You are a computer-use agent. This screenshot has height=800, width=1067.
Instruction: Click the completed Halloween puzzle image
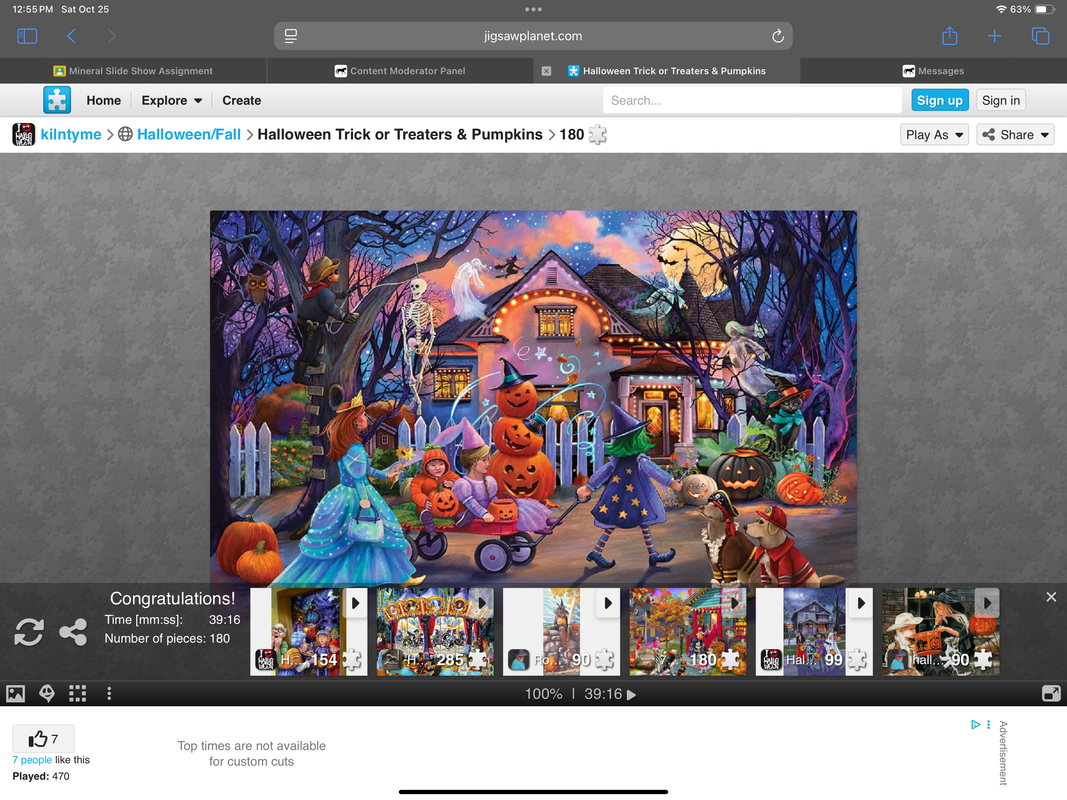[534, 398]
